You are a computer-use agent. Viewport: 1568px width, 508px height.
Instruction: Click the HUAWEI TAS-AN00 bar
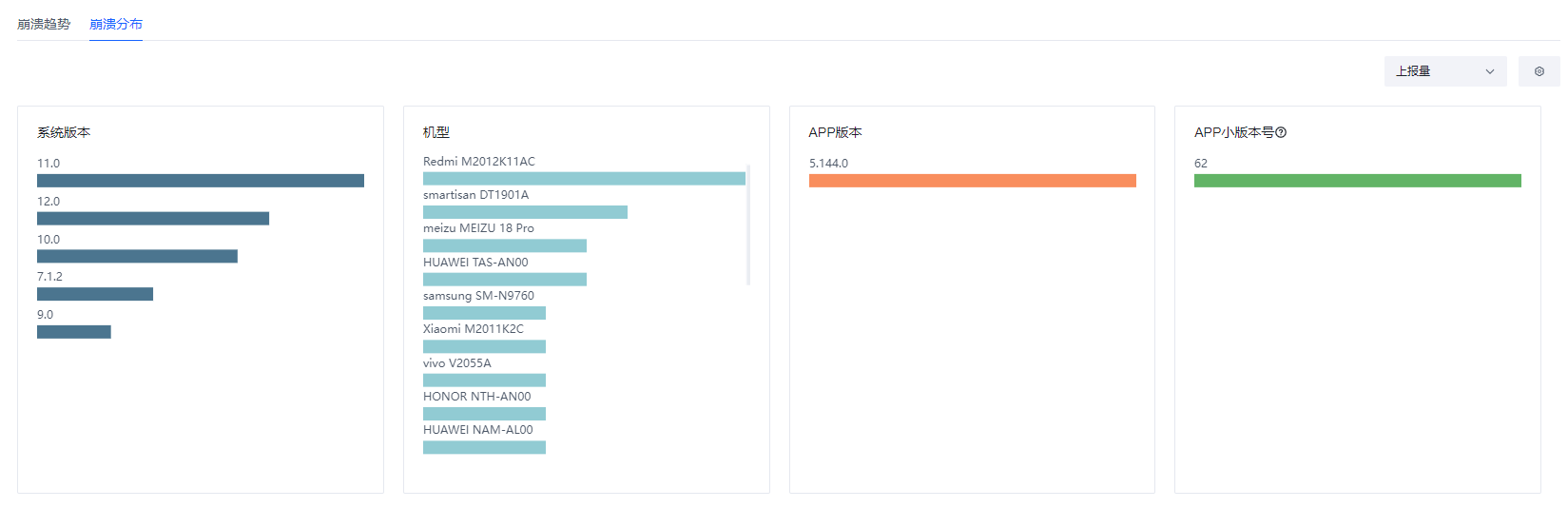[504, 280]
